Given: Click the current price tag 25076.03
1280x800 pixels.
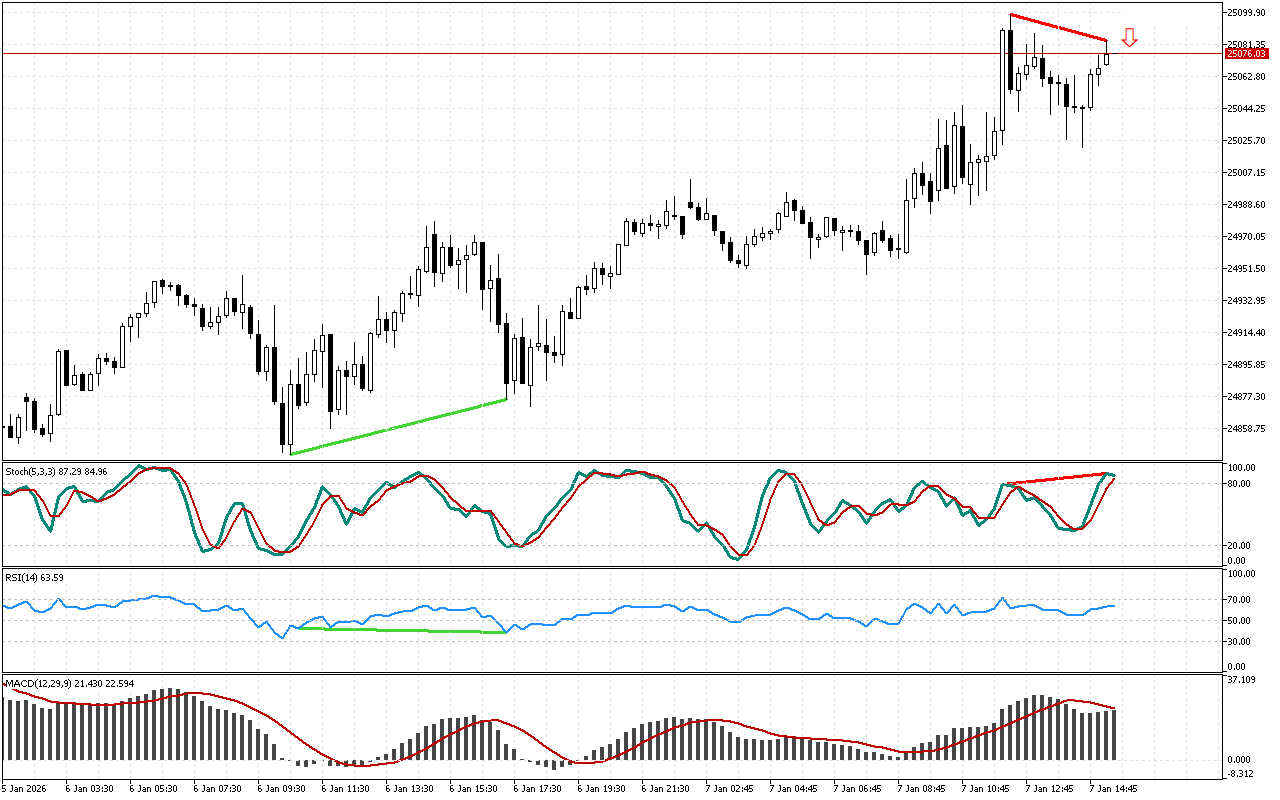Looking at the screenshot, I should (1244, 53).
